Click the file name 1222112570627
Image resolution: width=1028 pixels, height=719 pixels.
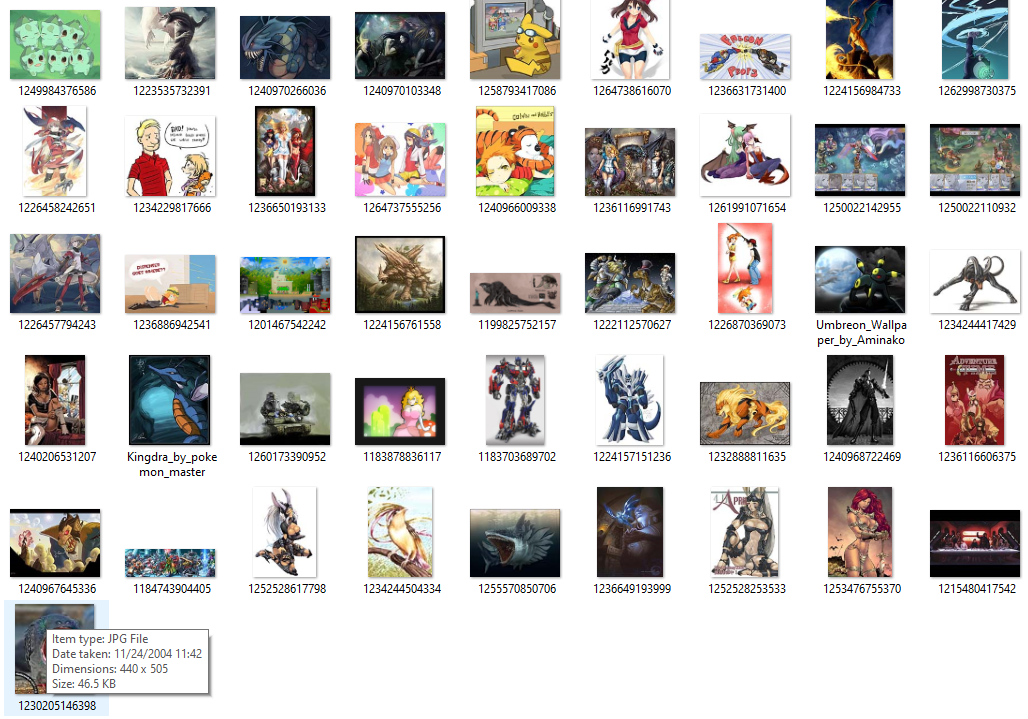point(632,324)
